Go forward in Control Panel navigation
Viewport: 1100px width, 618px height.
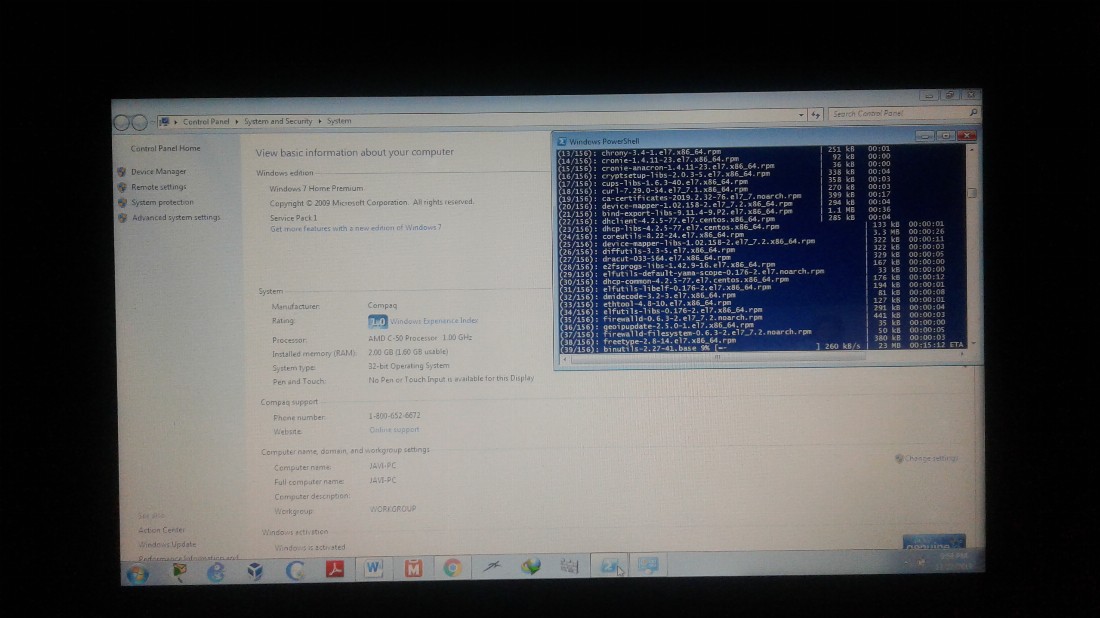click(x=140, y=123)
